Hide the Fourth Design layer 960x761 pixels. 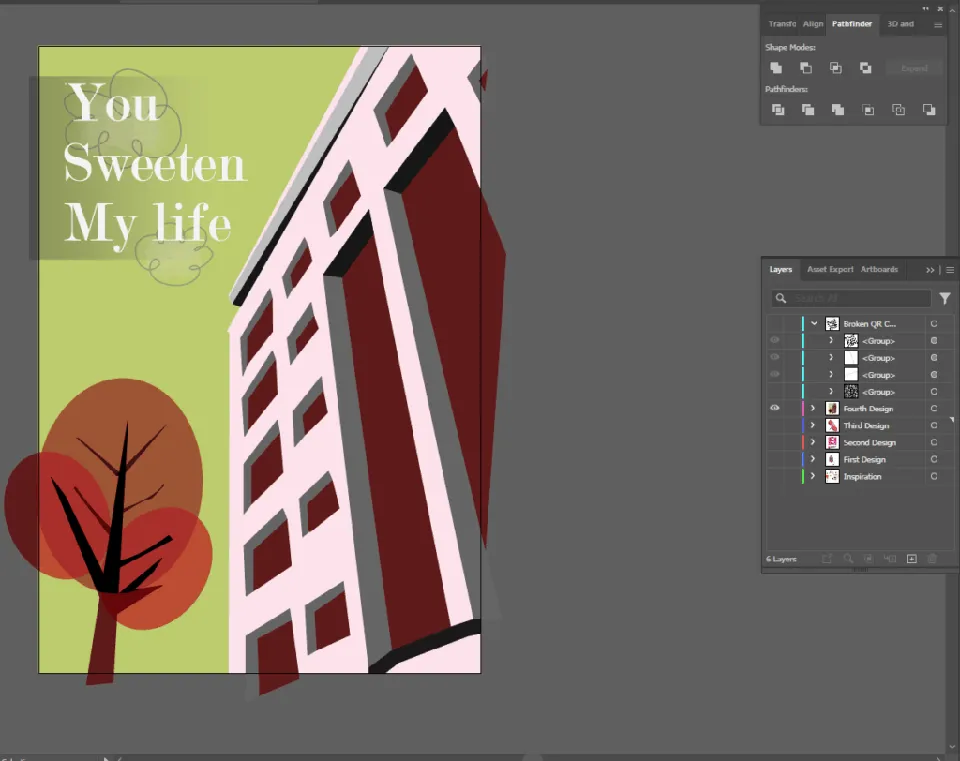pos(774,408)
